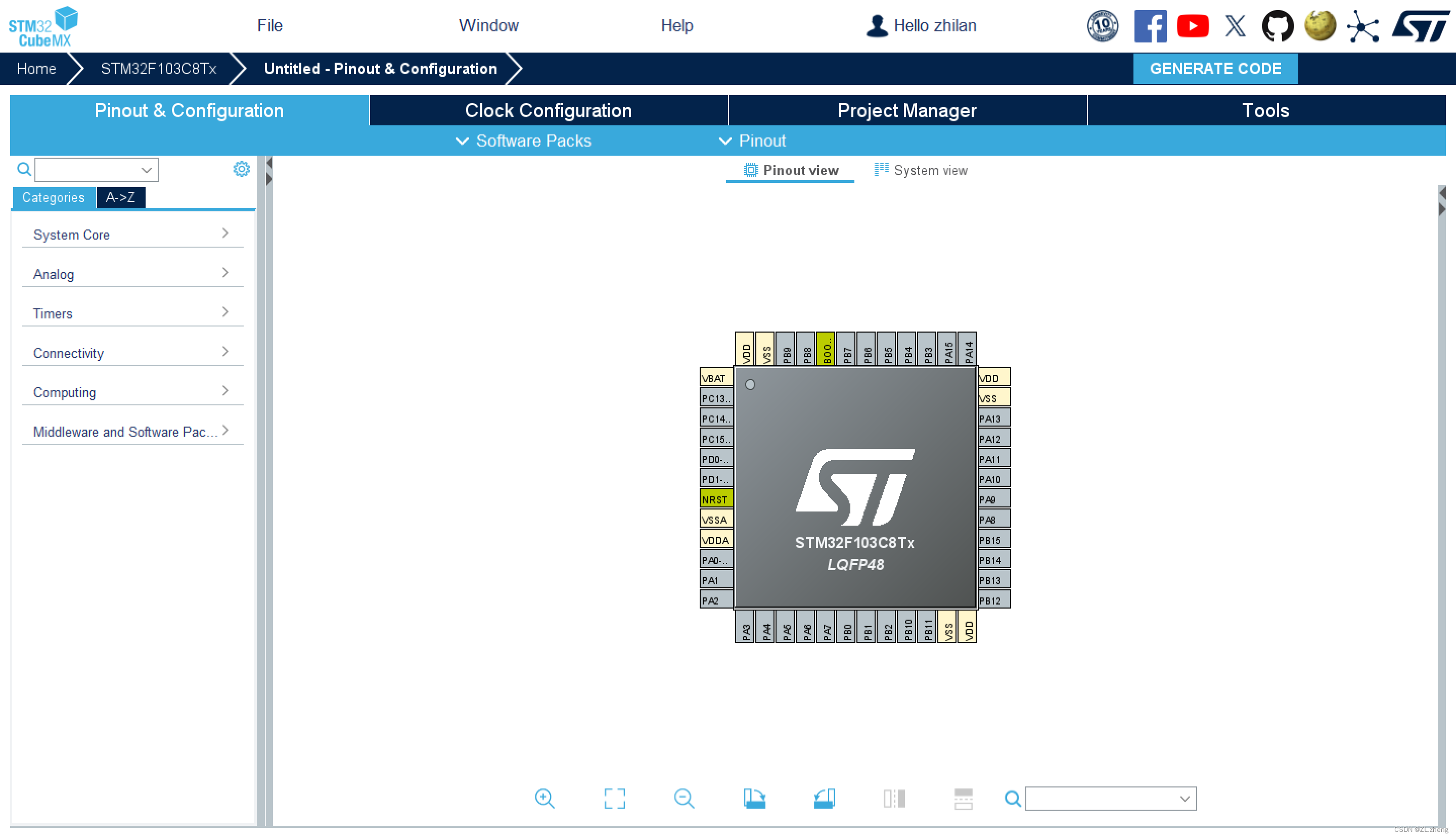This screenshot has height=838, width=1456.
Task: Click the right-edge panel collapse arrow
Action: tap(1442, 193)
